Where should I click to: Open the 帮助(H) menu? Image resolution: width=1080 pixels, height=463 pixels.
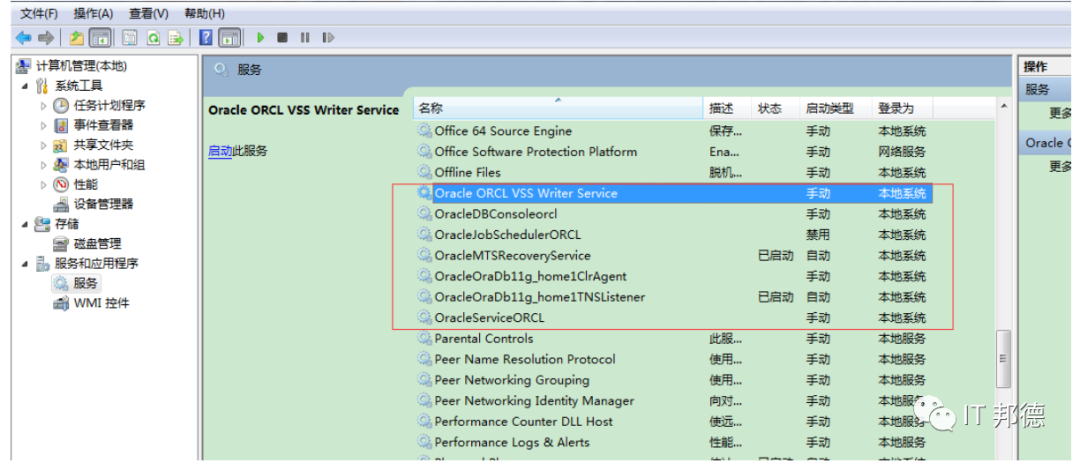[x=205, y=13]
